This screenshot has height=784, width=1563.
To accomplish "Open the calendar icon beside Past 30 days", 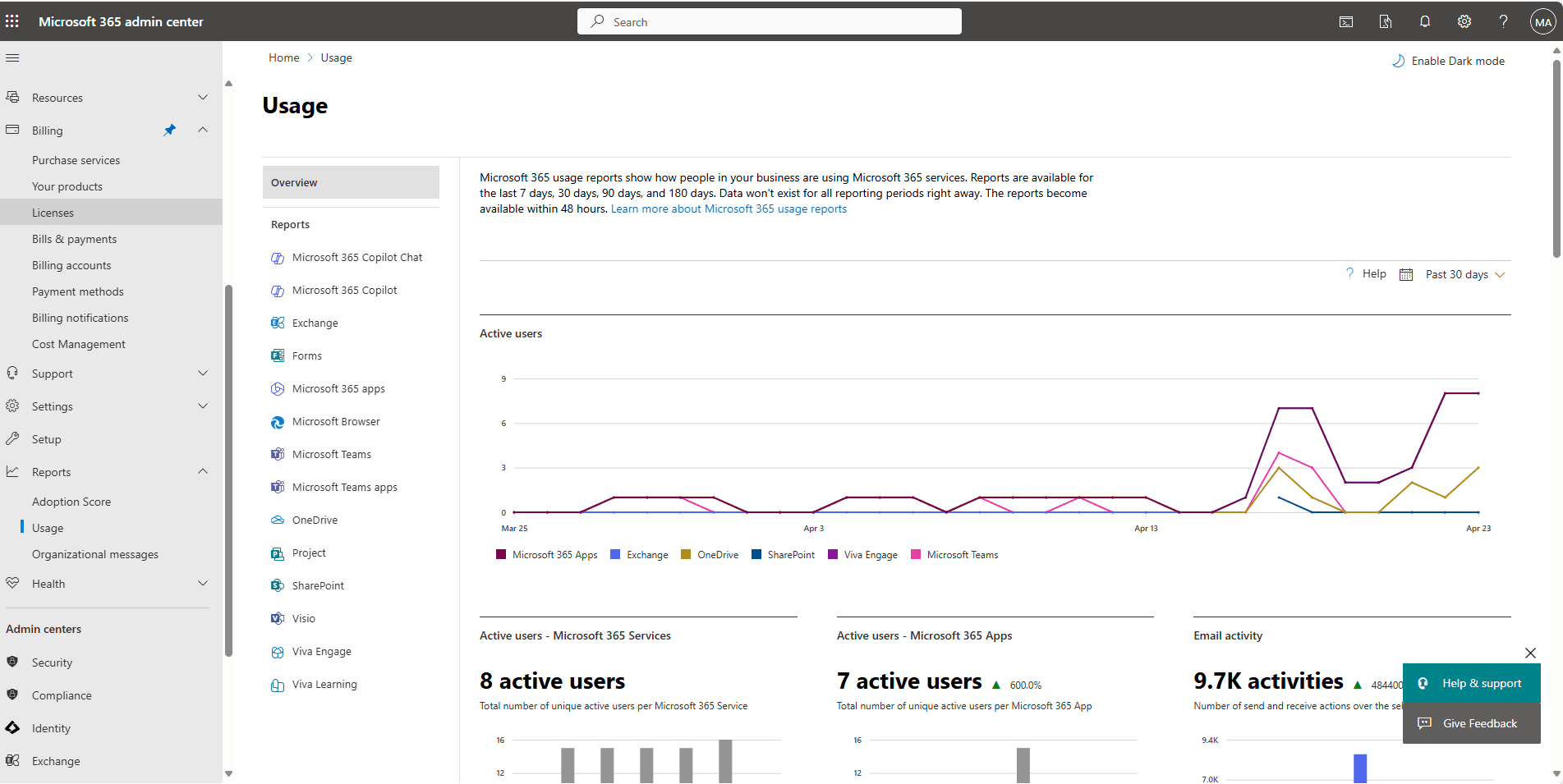I will (x=1405, y=273).
